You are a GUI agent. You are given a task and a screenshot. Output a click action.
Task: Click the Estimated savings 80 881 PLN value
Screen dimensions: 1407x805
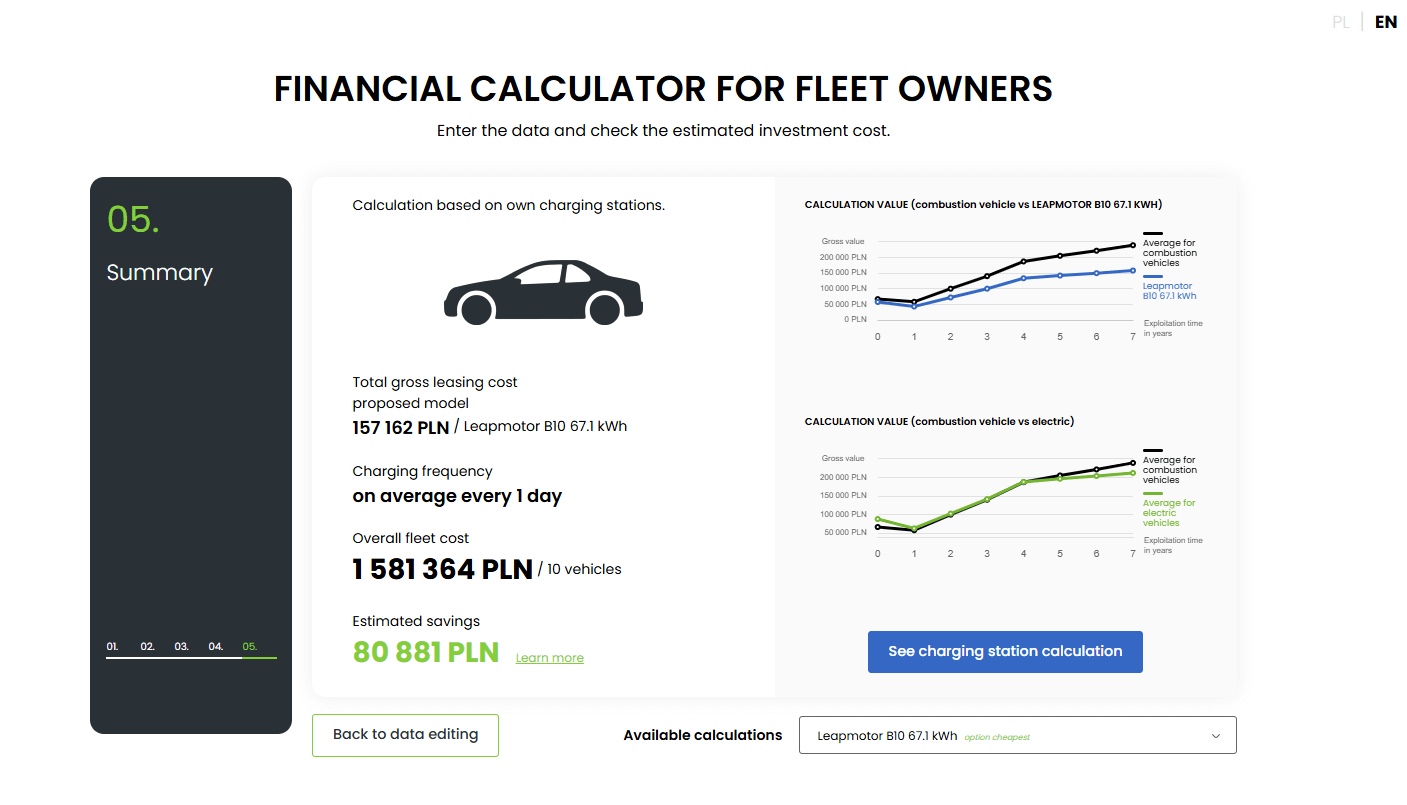[425, 652]
